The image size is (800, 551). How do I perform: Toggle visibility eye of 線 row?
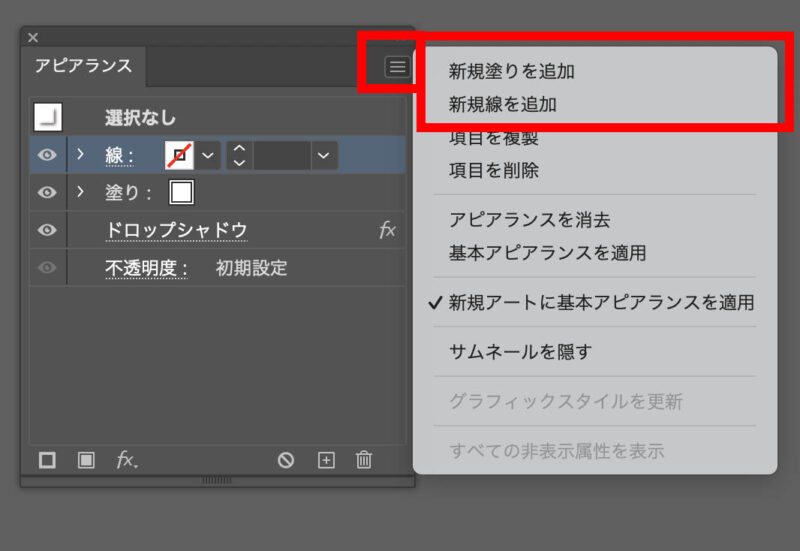pos(47,155)
